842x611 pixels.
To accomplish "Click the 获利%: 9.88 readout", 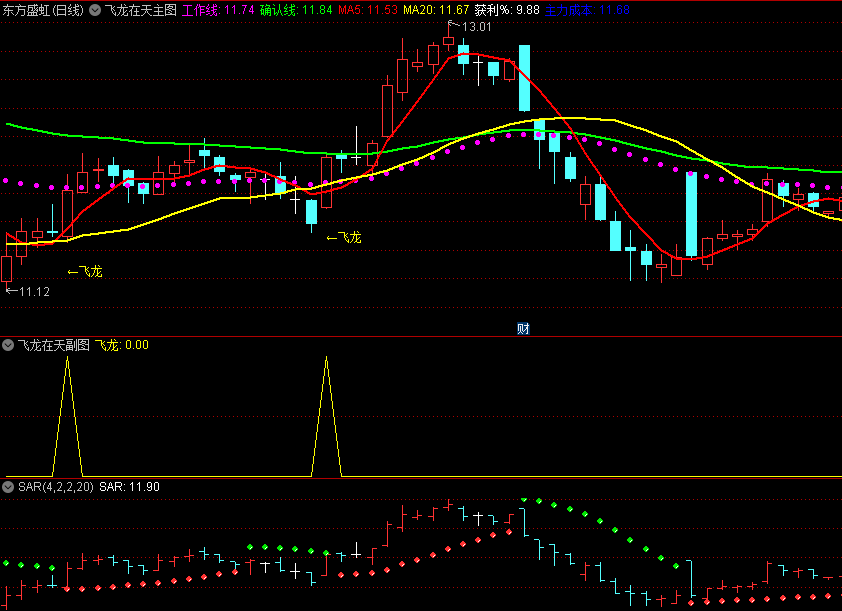I will 507,10.
